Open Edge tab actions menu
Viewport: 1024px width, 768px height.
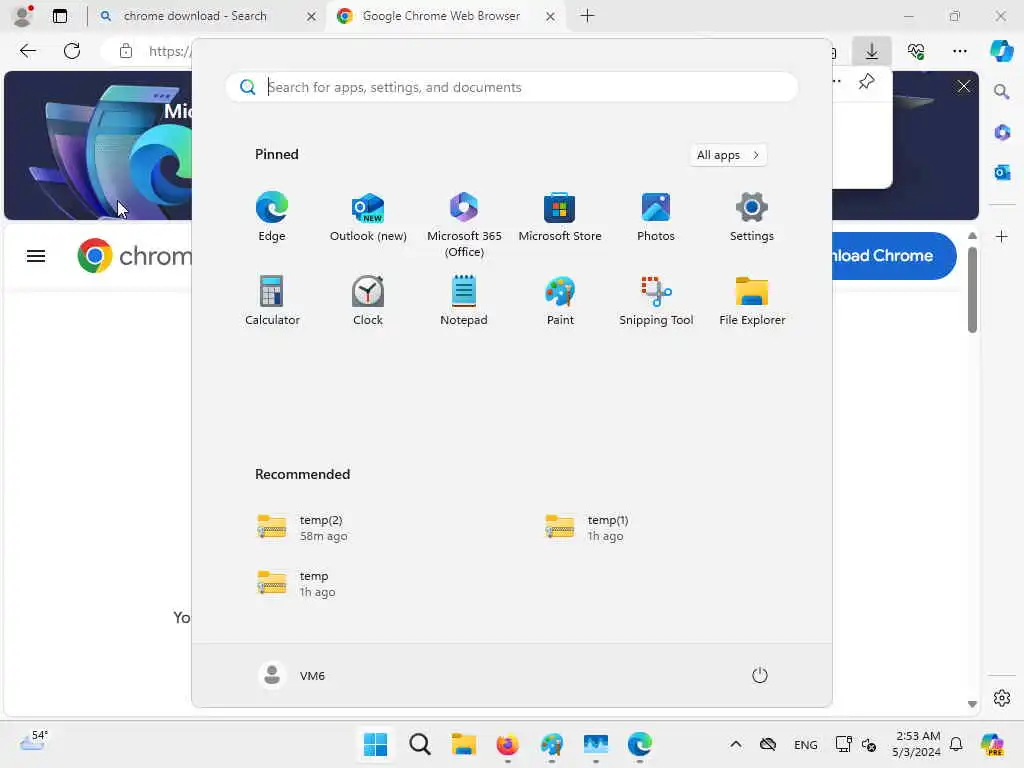[x=59, y=16]
